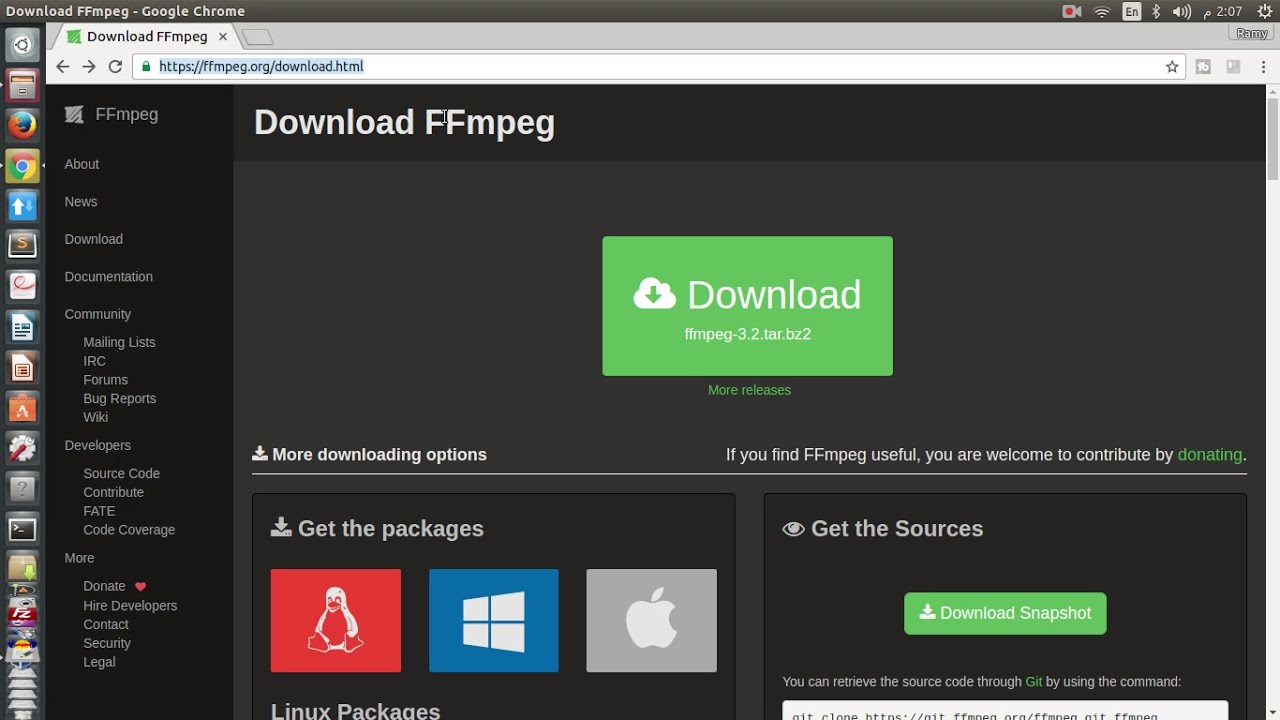
Task: Click More in the sidebar
Action: (x=79, y=558)
